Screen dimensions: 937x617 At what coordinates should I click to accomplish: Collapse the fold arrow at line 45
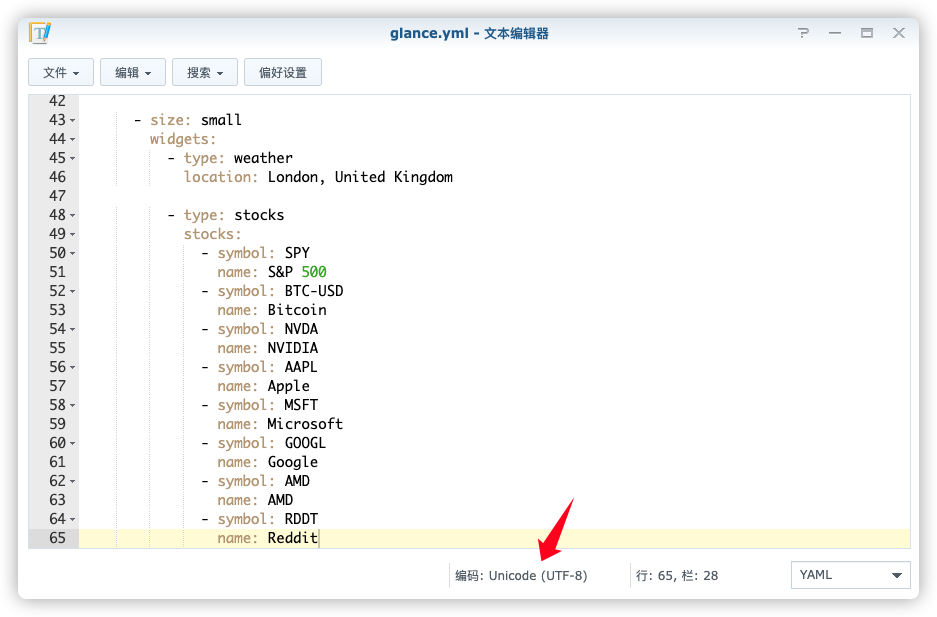(72, 159)
